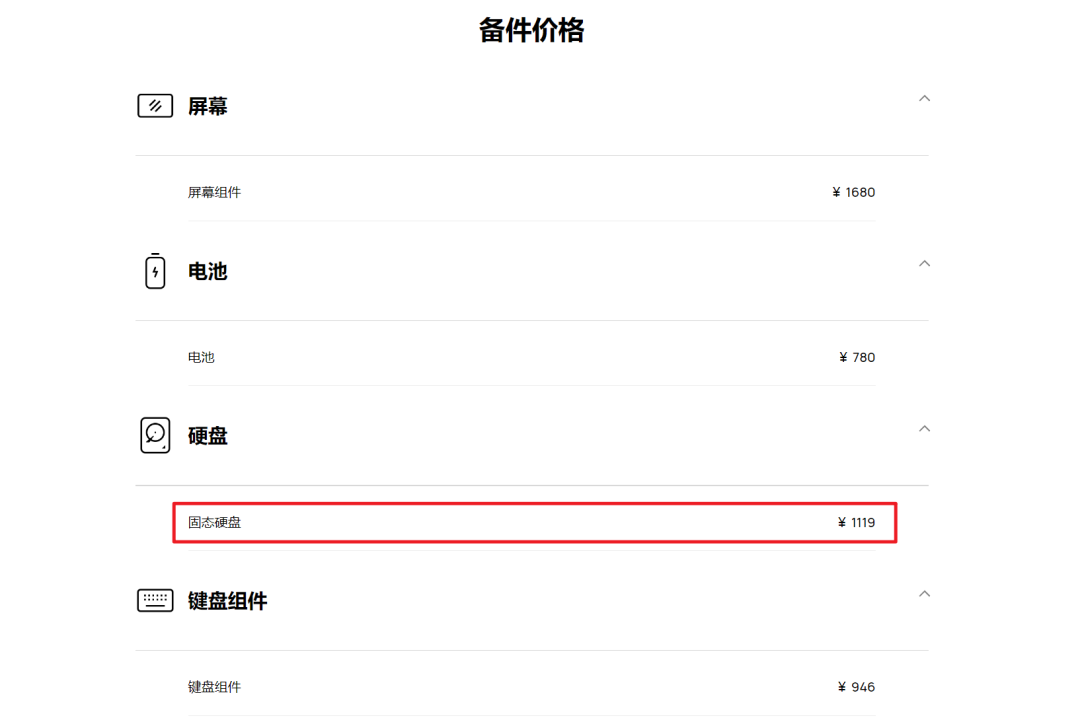Click the 硬盘 section heading

(208, 436)
